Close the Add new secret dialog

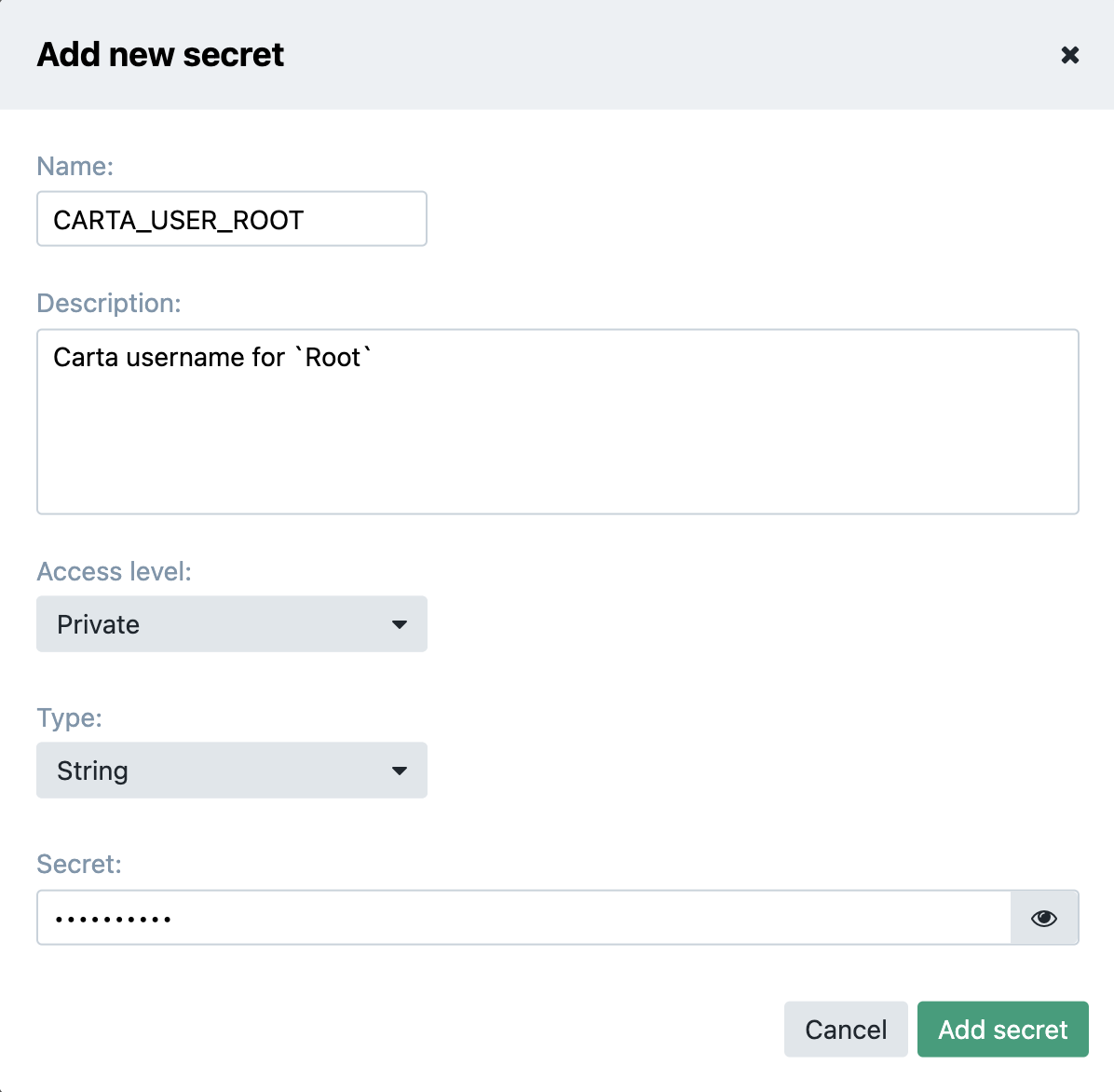[x=1069, y=55]
